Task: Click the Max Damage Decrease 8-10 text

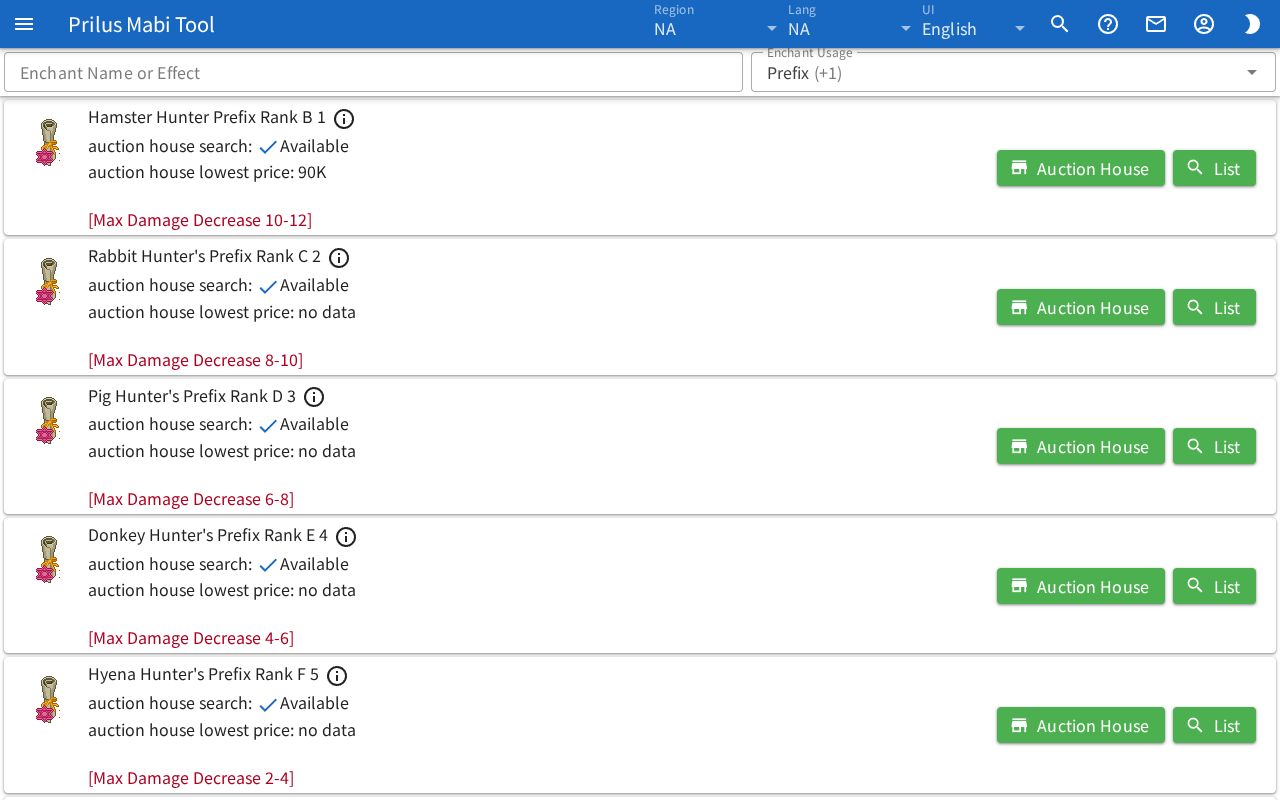Action: pos(195,359)
